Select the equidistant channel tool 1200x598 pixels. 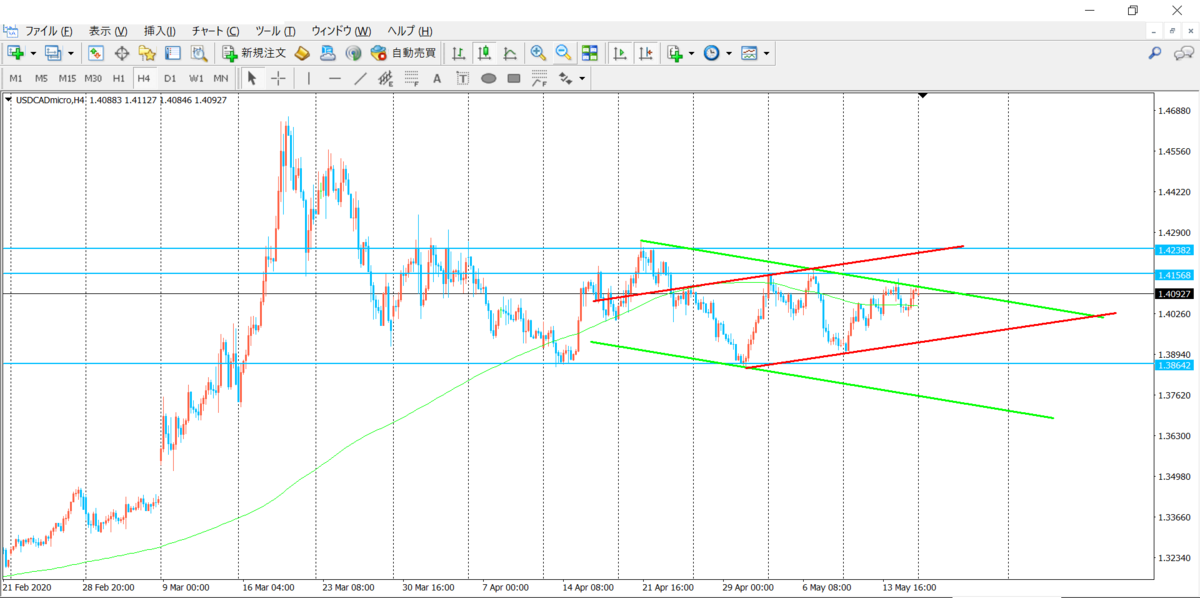(386, 78)
